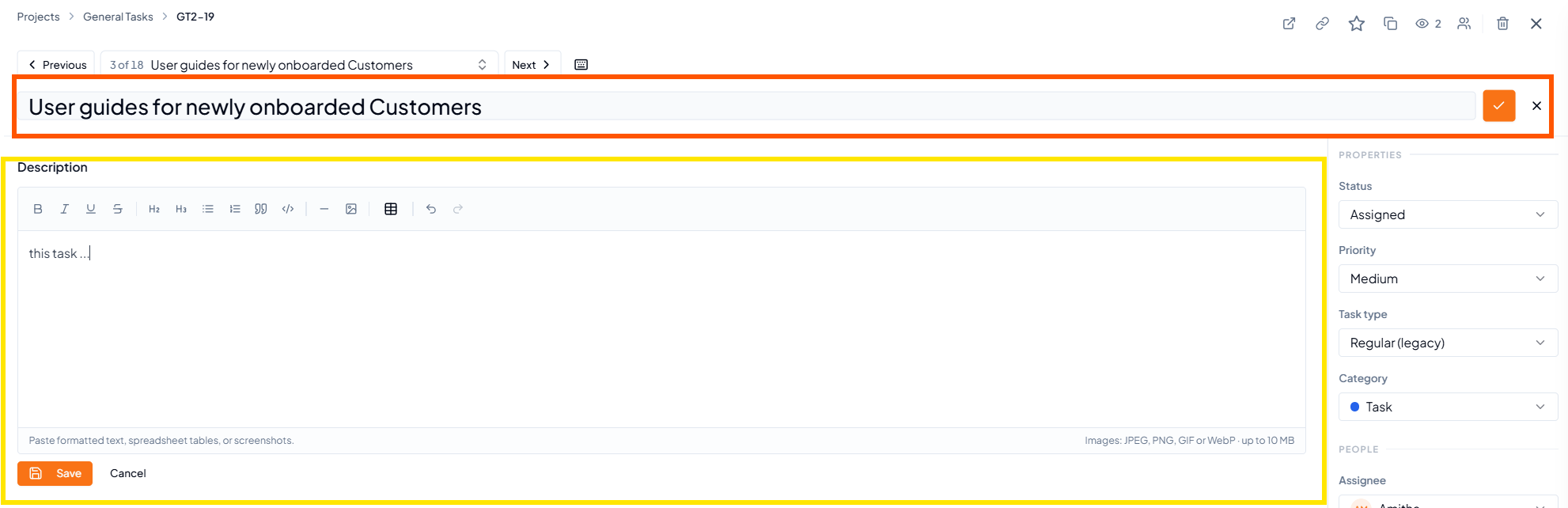Toggle bold formatting in description editor

click(x=38, y=209)
